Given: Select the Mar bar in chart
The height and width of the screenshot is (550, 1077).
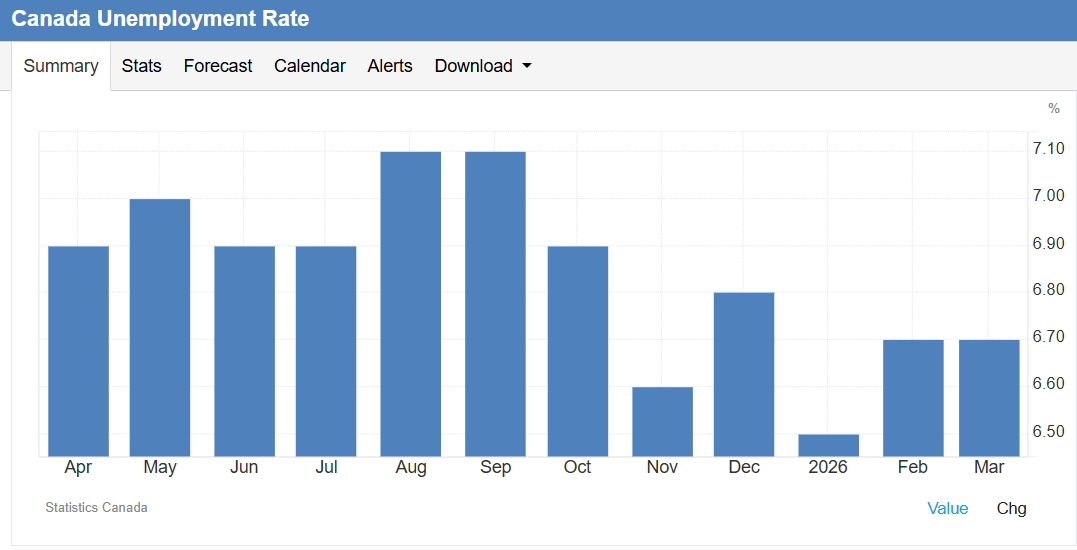Looking at the screenshot, I should coord(989,398).
